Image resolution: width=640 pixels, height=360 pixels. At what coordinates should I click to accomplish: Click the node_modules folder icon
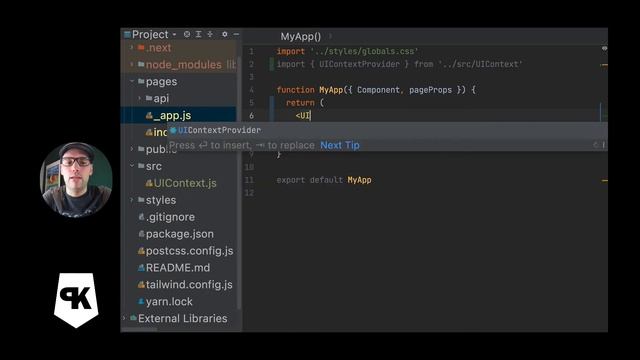[x=141, y=64]
